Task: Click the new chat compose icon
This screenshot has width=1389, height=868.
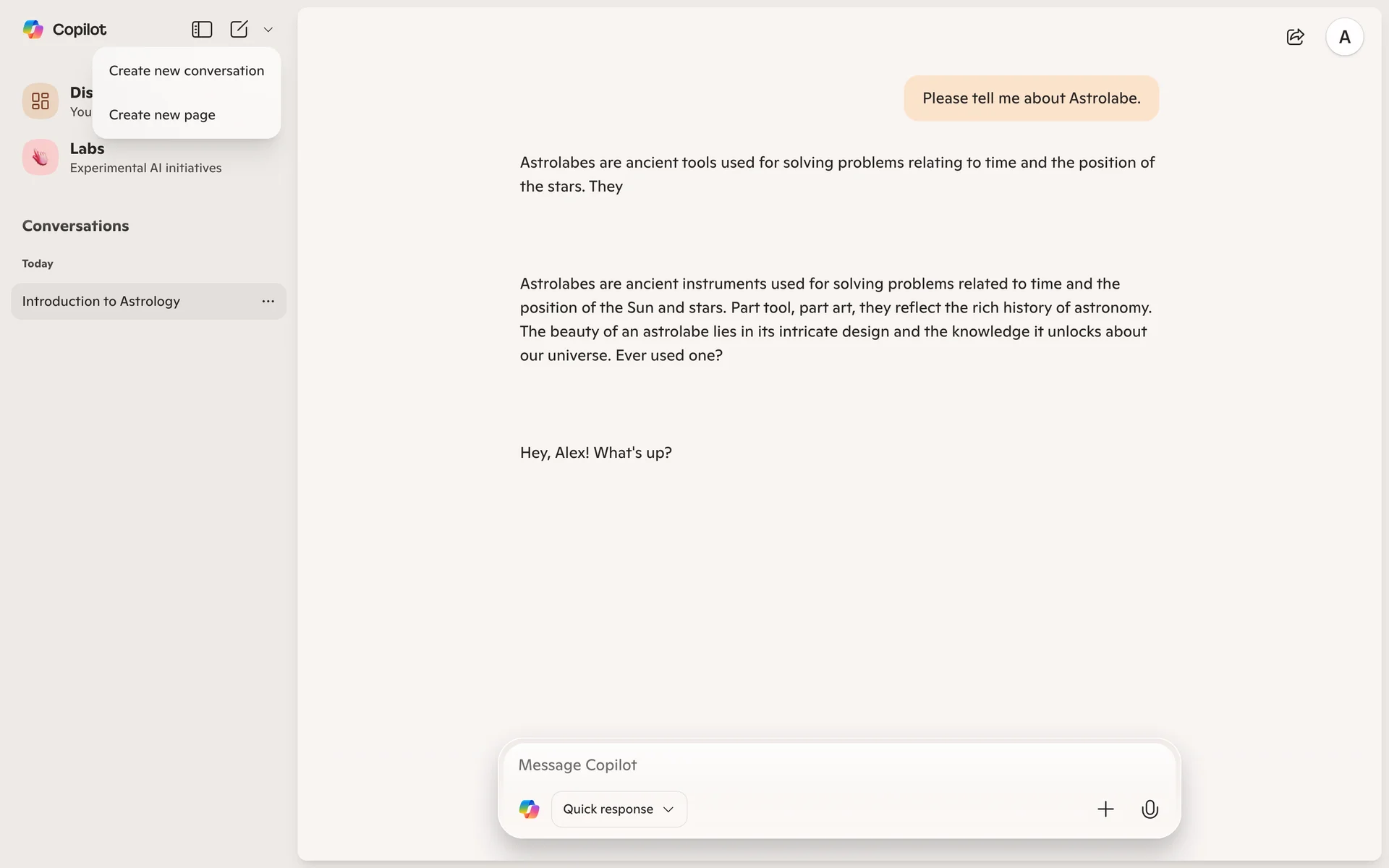Action: tap(239, 29)
